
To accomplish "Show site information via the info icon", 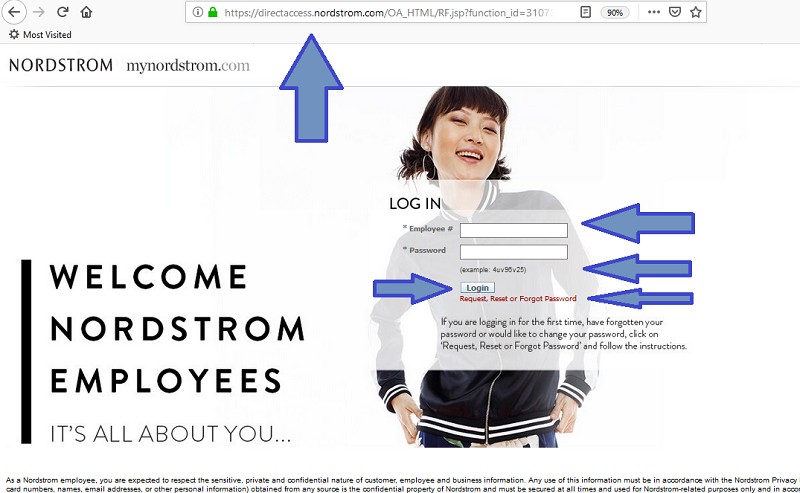I will tap(197, 12).
